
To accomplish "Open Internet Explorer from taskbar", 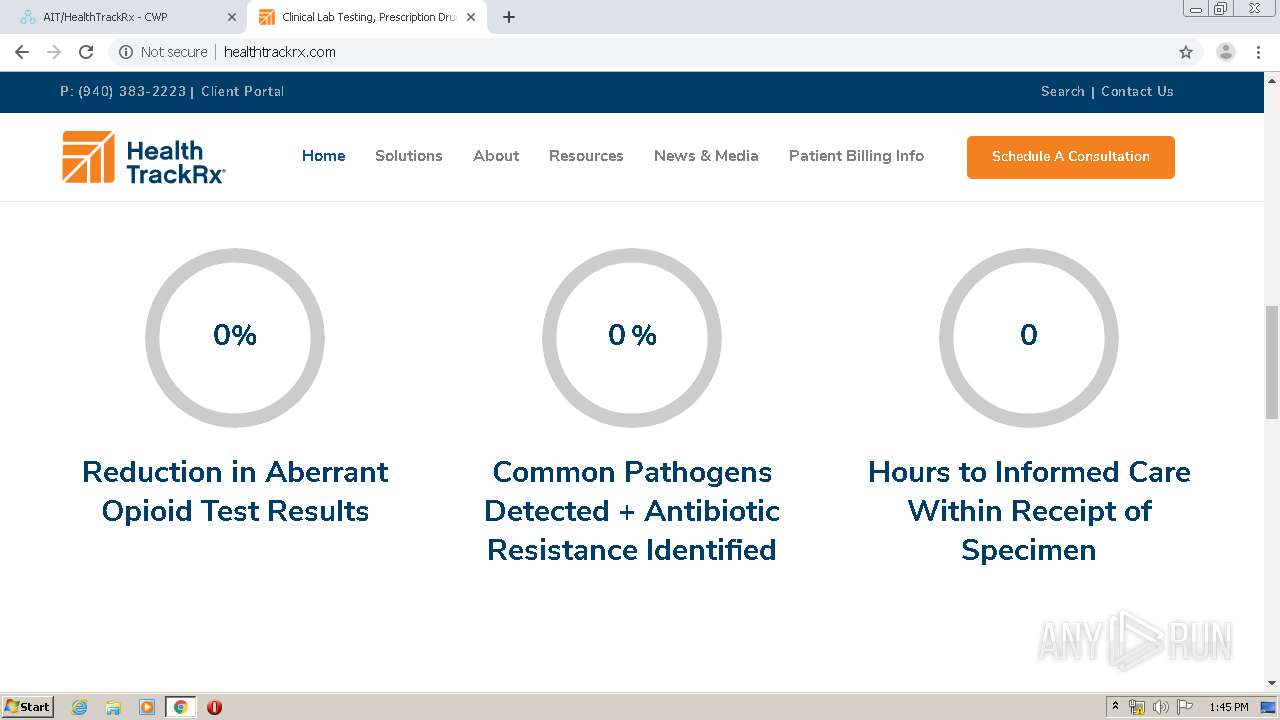I will [x=80, y=707].
